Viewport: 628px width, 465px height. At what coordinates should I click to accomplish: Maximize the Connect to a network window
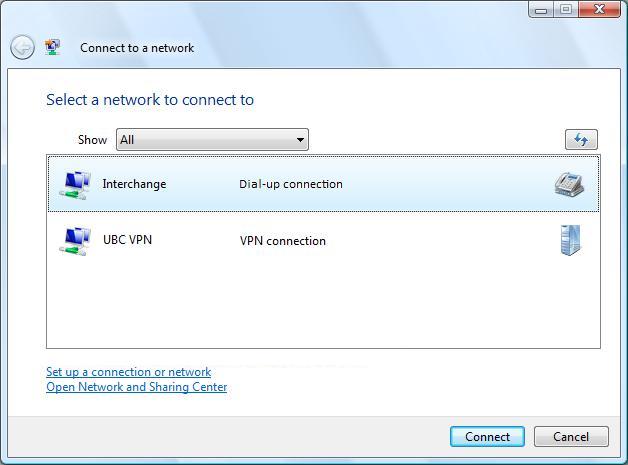565,10
